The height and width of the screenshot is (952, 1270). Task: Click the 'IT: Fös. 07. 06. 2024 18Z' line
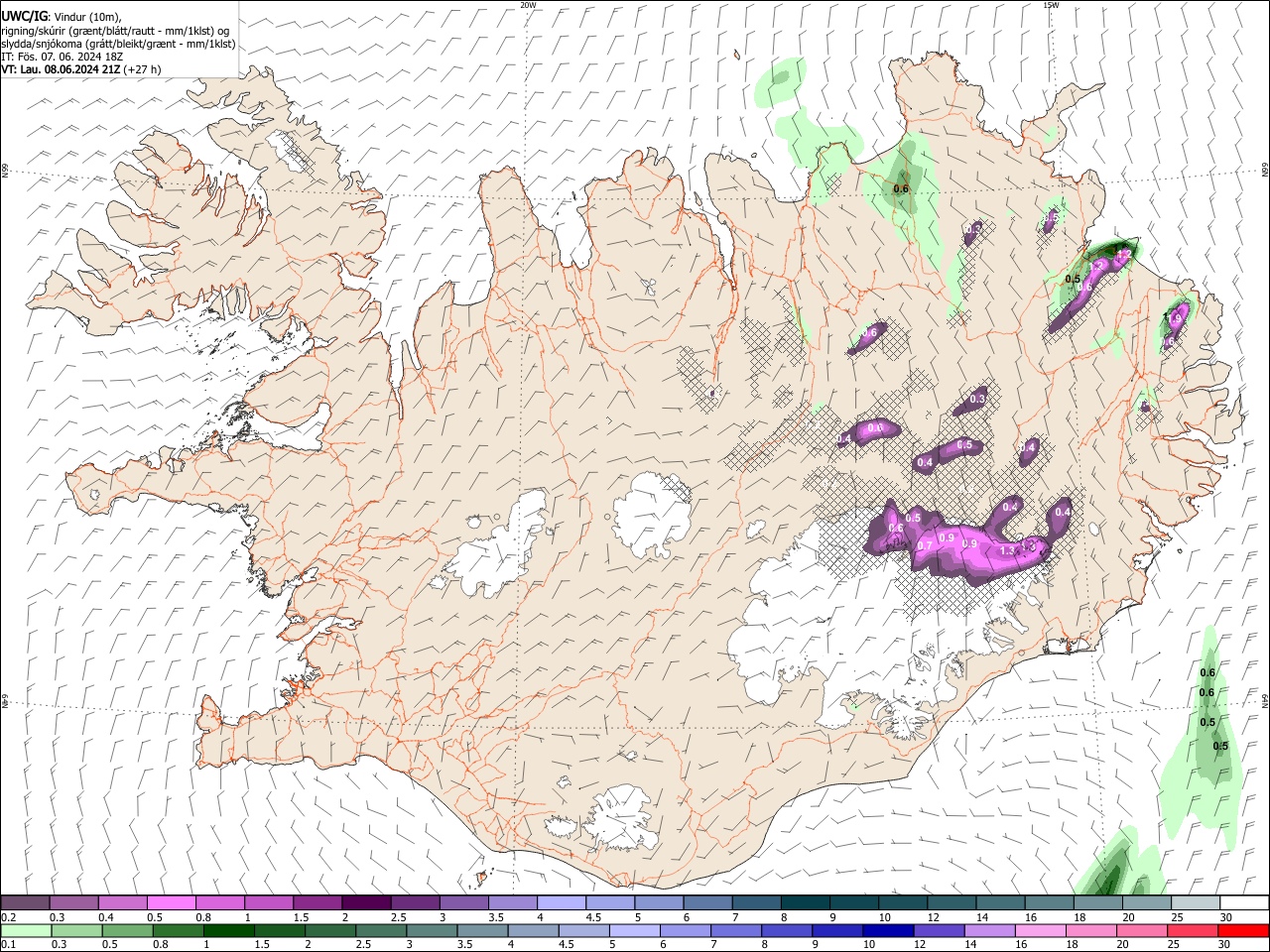click(x=62, y=57)
